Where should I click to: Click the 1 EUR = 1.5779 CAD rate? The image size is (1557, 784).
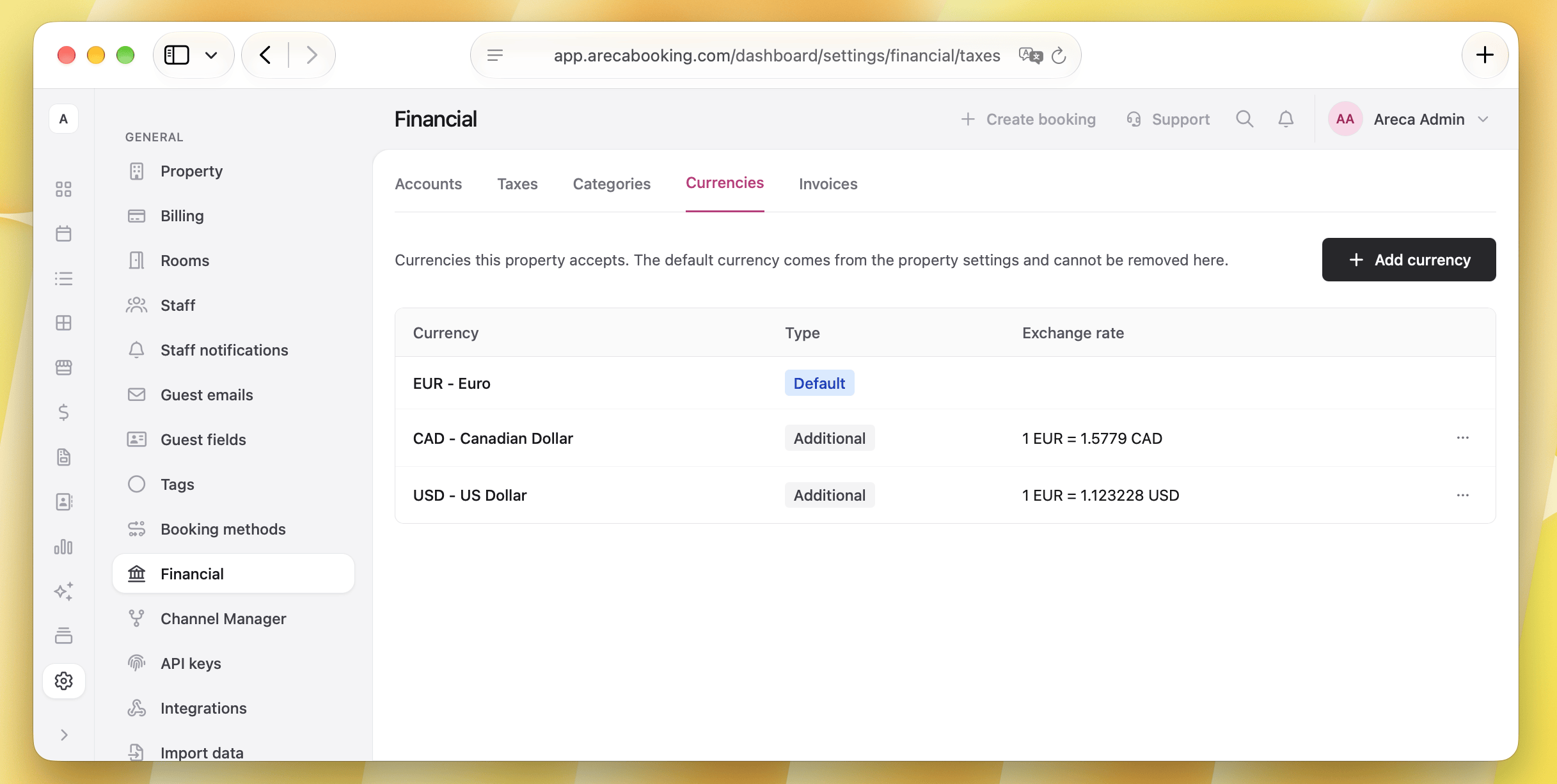coord(1092,438)
